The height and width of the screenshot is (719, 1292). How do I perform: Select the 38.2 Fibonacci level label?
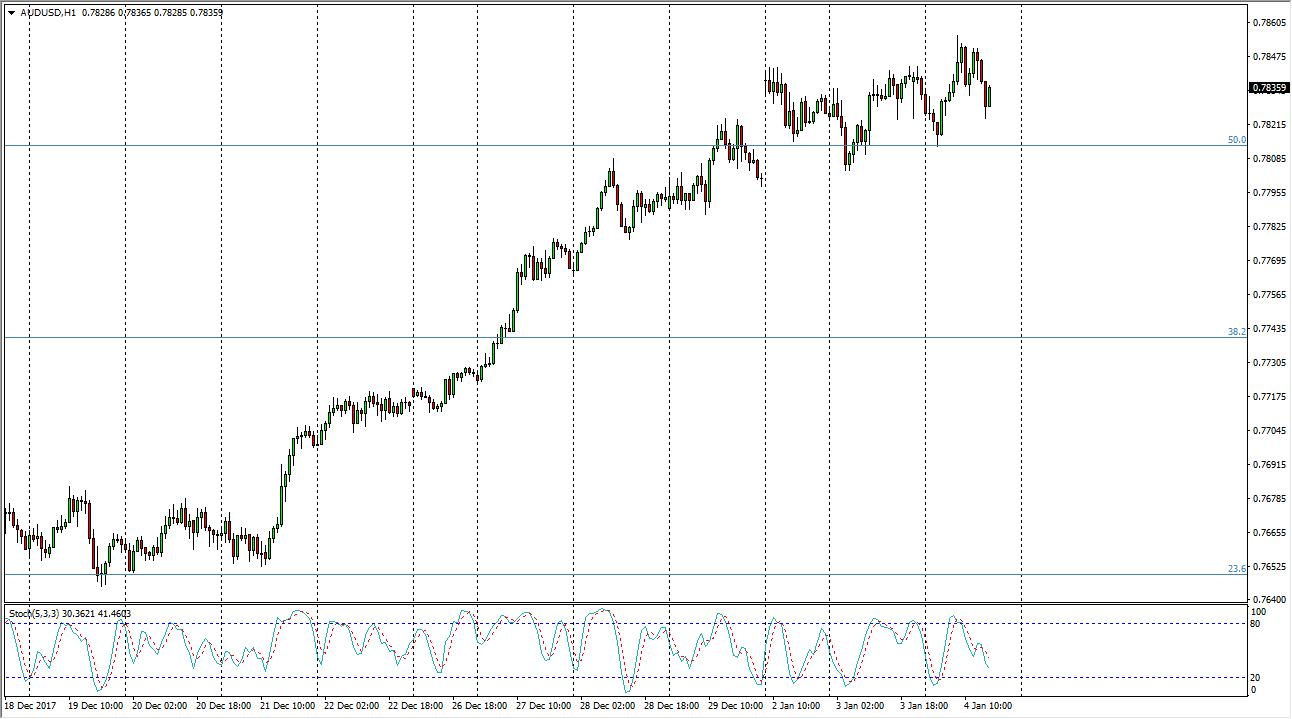point(1237,331)
